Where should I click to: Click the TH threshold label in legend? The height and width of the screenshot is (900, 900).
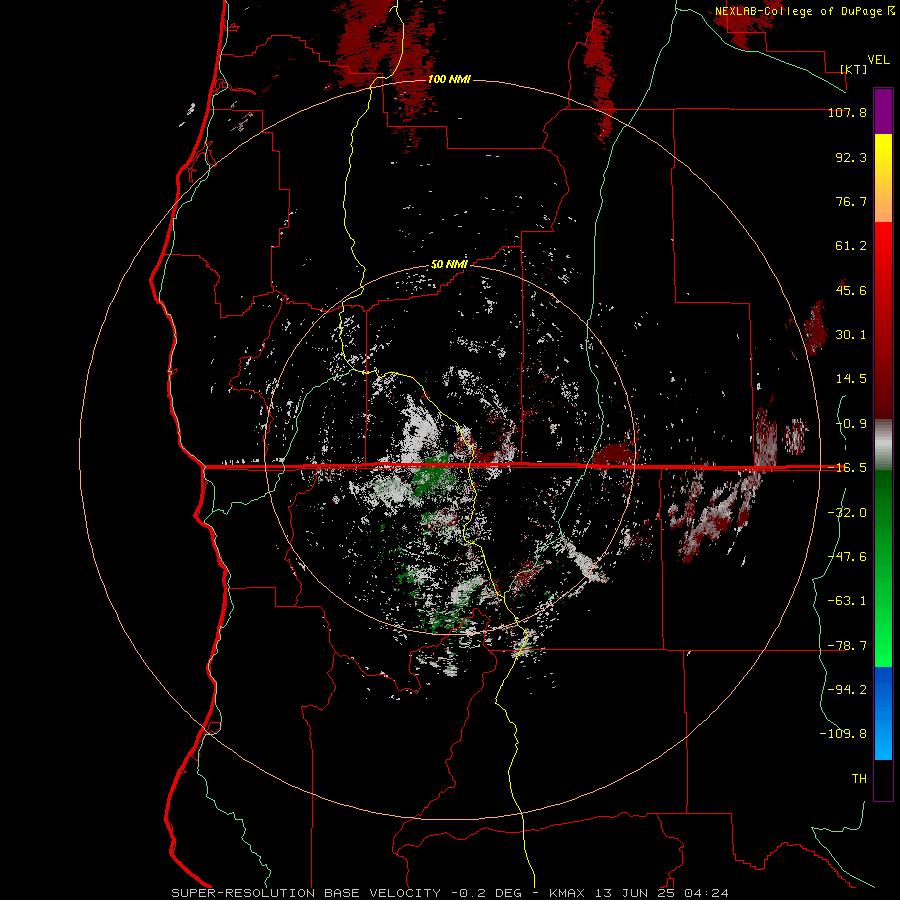pyautogui.click(x=859, y=779)
